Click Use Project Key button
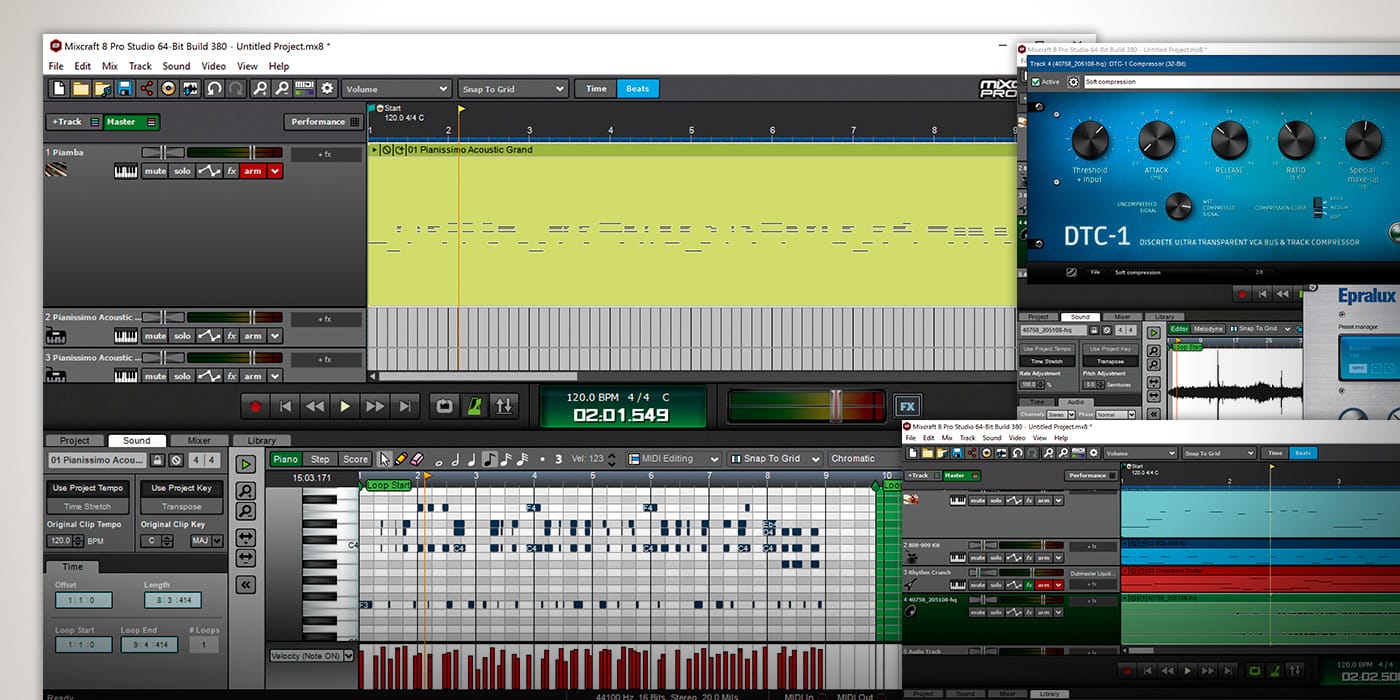The image size is (1400, 700). point(181,488)
